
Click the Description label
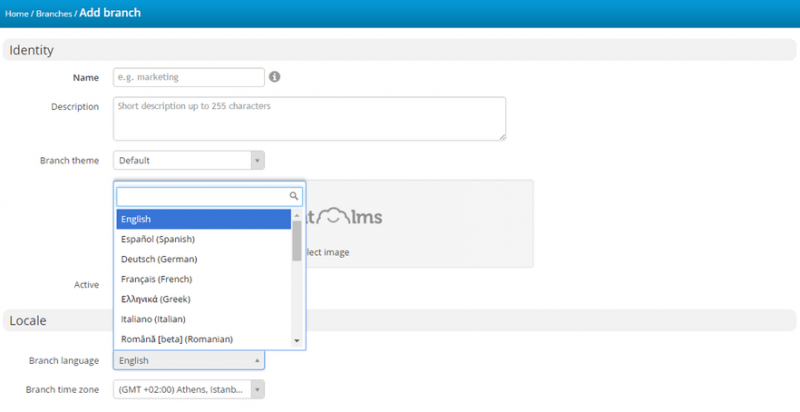(75, 107)
